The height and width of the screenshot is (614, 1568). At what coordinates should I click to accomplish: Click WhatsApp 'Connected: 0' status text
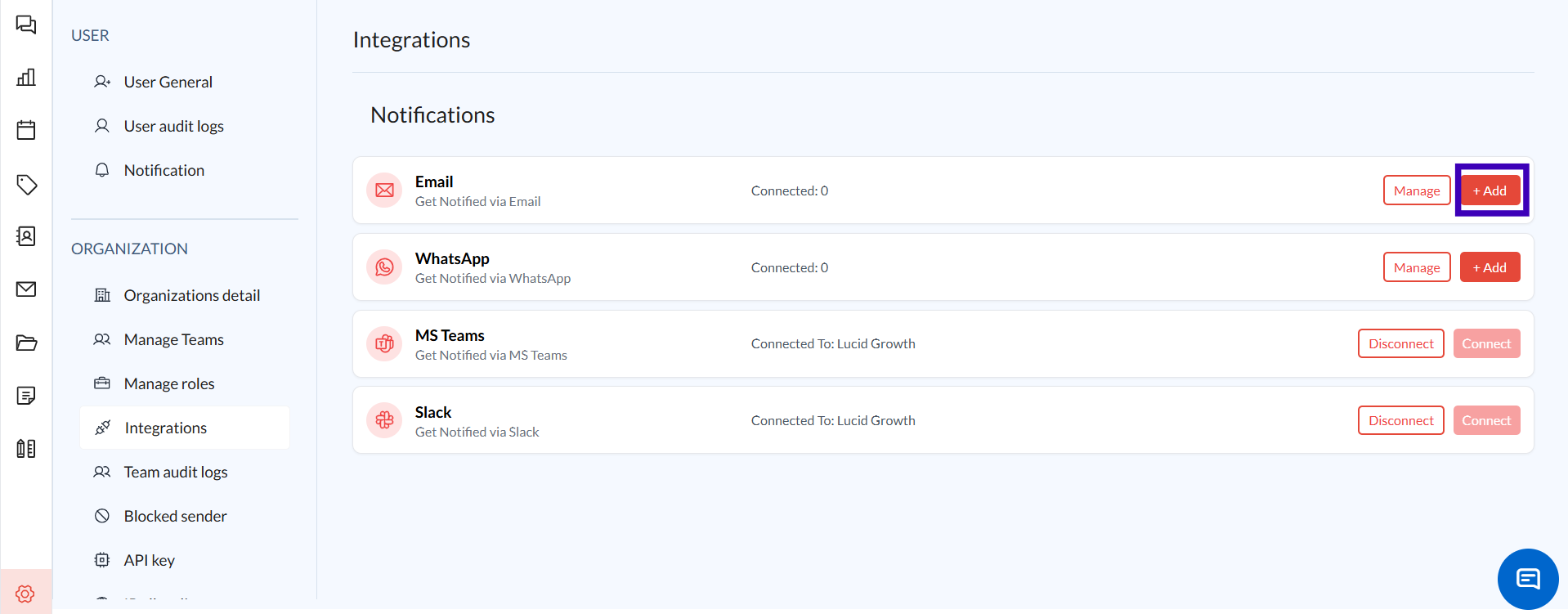(790, 267)
